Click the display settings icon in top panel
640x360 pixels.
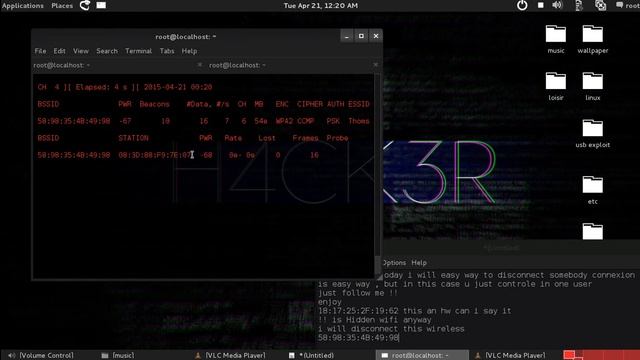(600, 5)
